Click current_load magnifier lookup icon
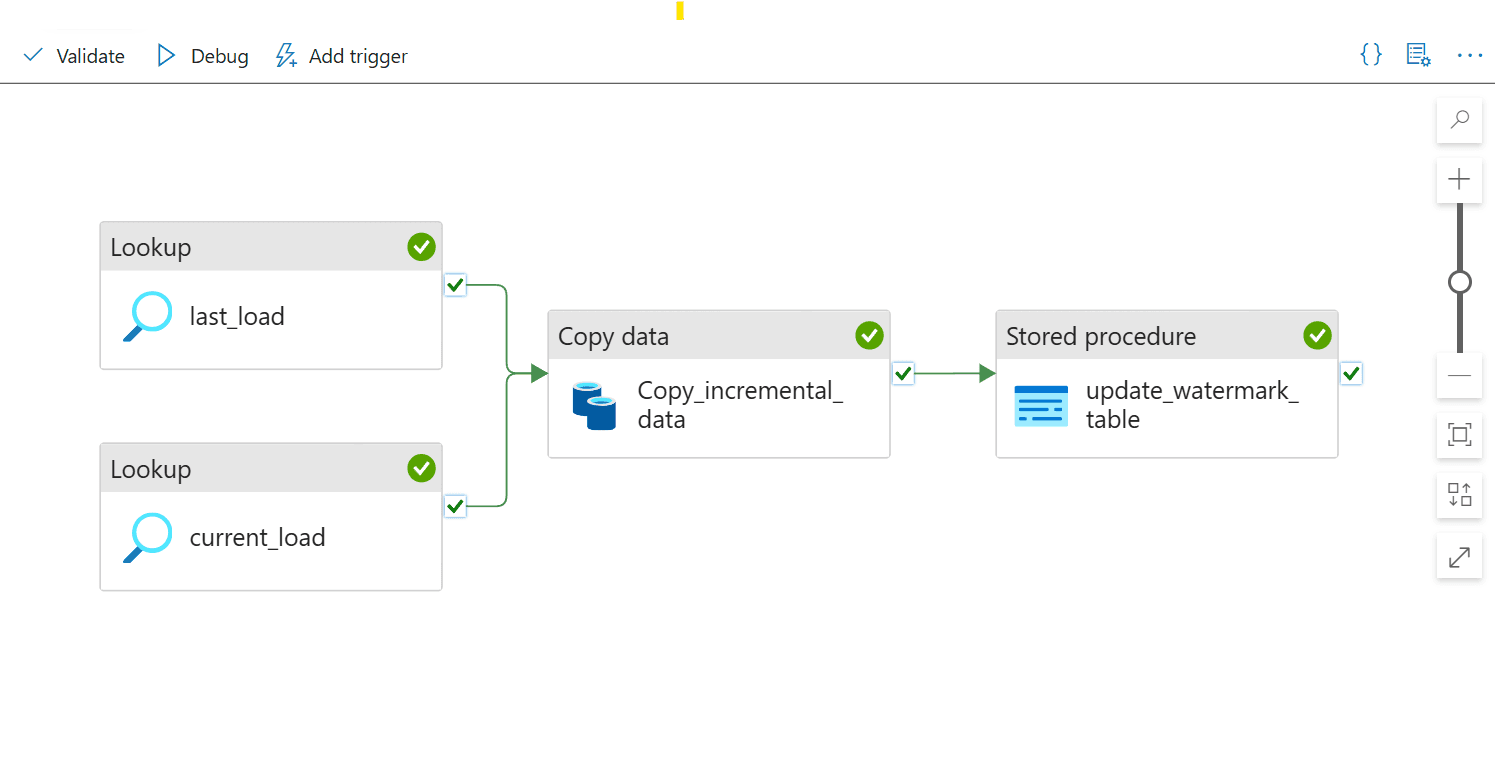This screenshot has height=783, width=1495. (147, 539)
